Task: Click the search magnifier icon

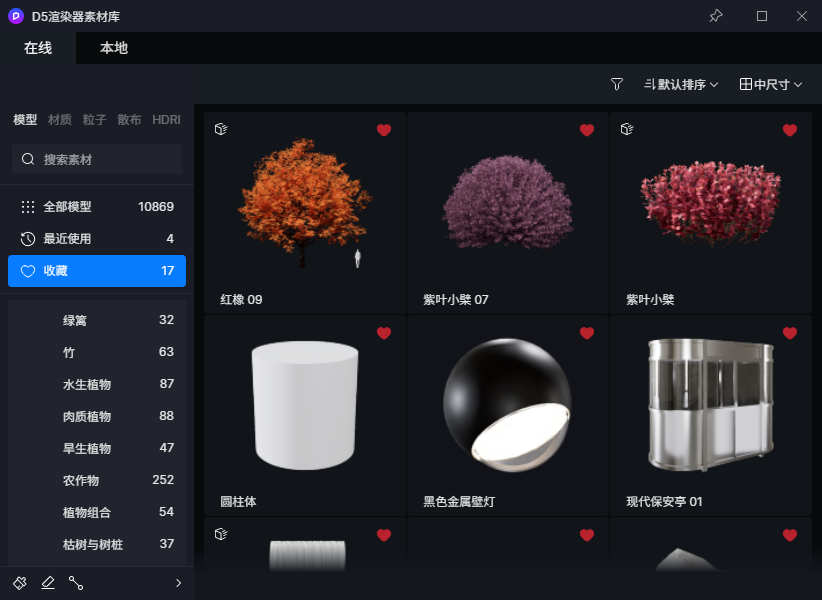Action: click(x=28, y=159)
